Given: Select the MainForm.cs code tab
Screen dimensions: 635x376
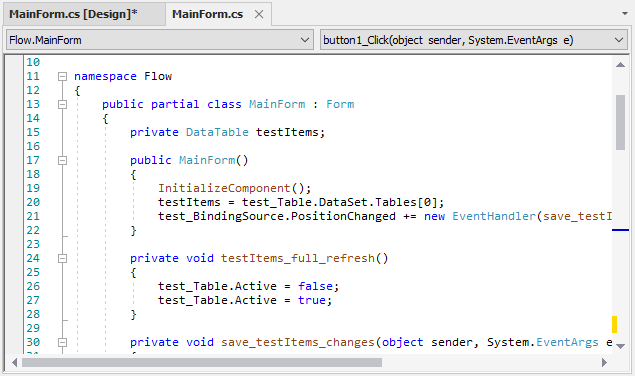Looking at the screenshot, I should coord(207,14).
